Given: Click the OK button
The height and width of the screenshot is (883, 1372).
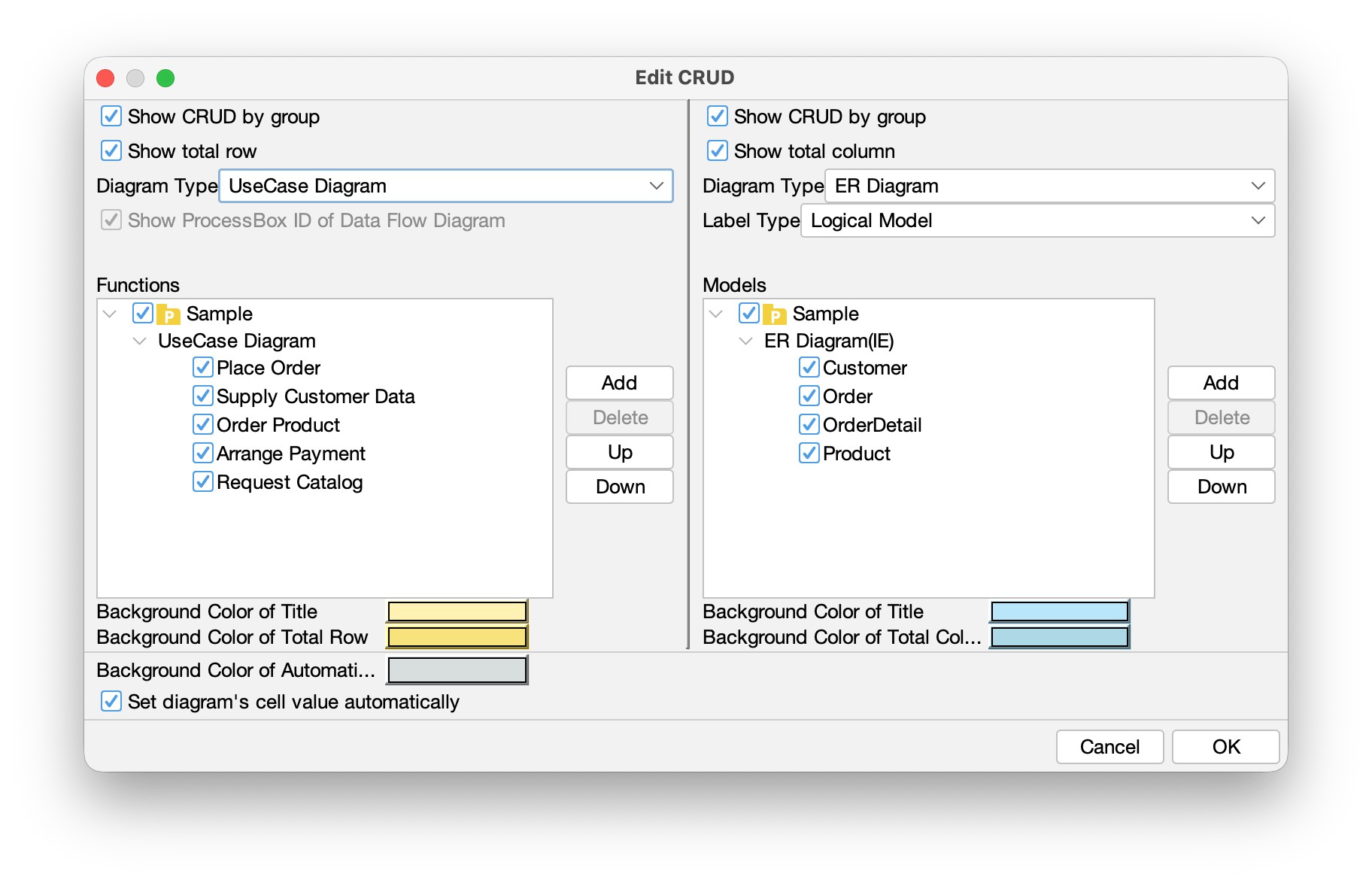Looking at the screenshot, I should pos(1225,747).
